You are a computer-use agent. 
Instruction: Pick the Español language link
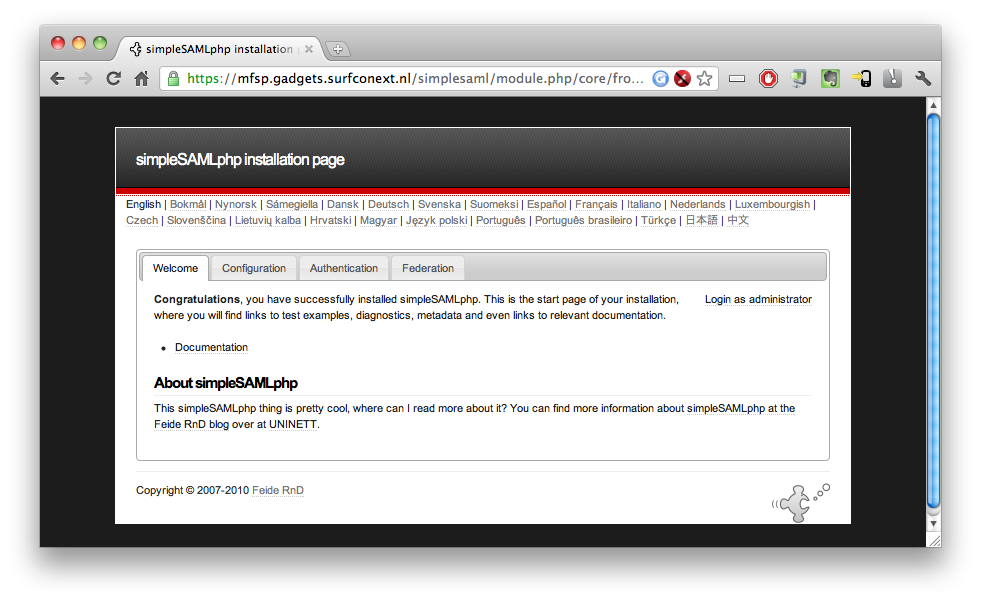point(547,205)
